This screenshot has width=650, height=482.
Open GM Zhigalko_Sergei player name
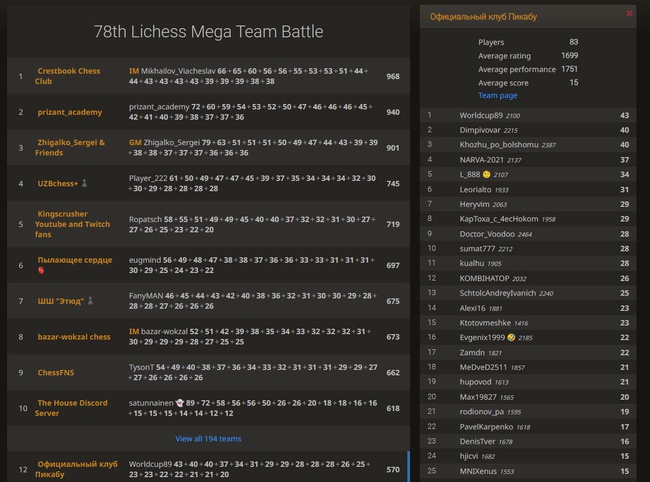click(x=164, y=142)
